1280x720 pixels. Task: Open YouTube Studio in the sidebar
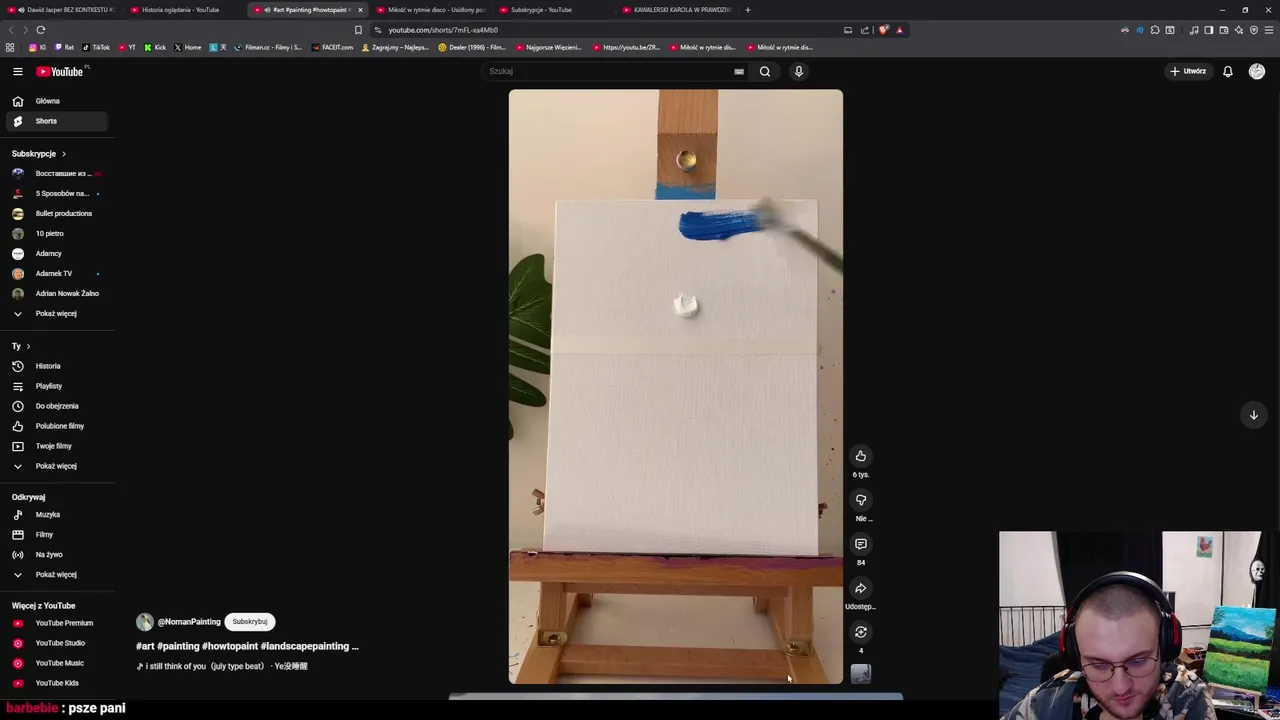click(56, 643)
